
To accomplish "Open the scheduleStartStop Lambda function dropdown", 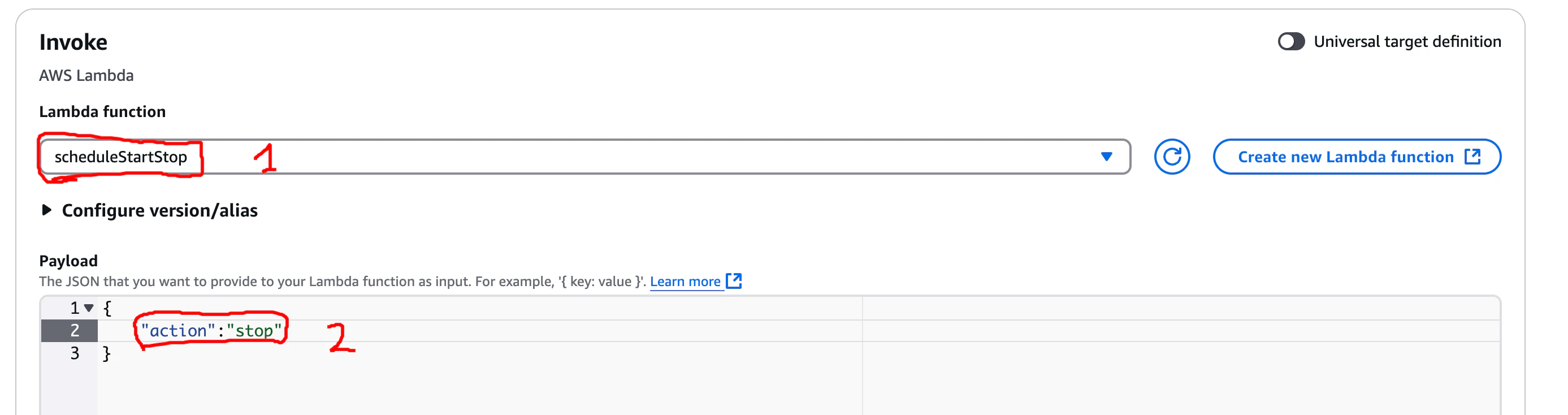I will click(584, 157).
